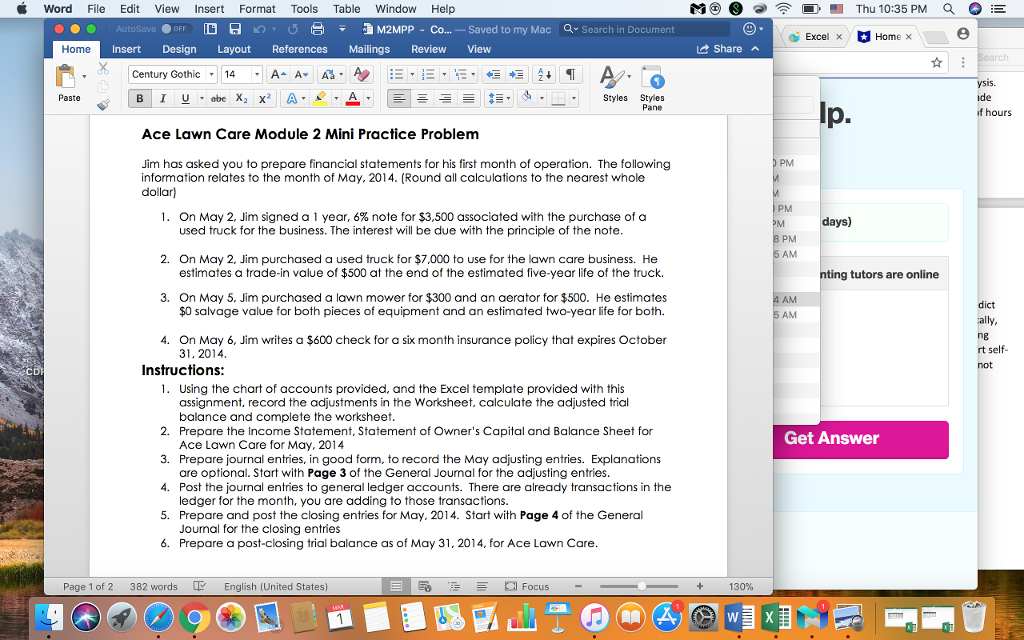Click the Increase Indent icon
This screenshot has height=640, width=1024.
(516, 74)
